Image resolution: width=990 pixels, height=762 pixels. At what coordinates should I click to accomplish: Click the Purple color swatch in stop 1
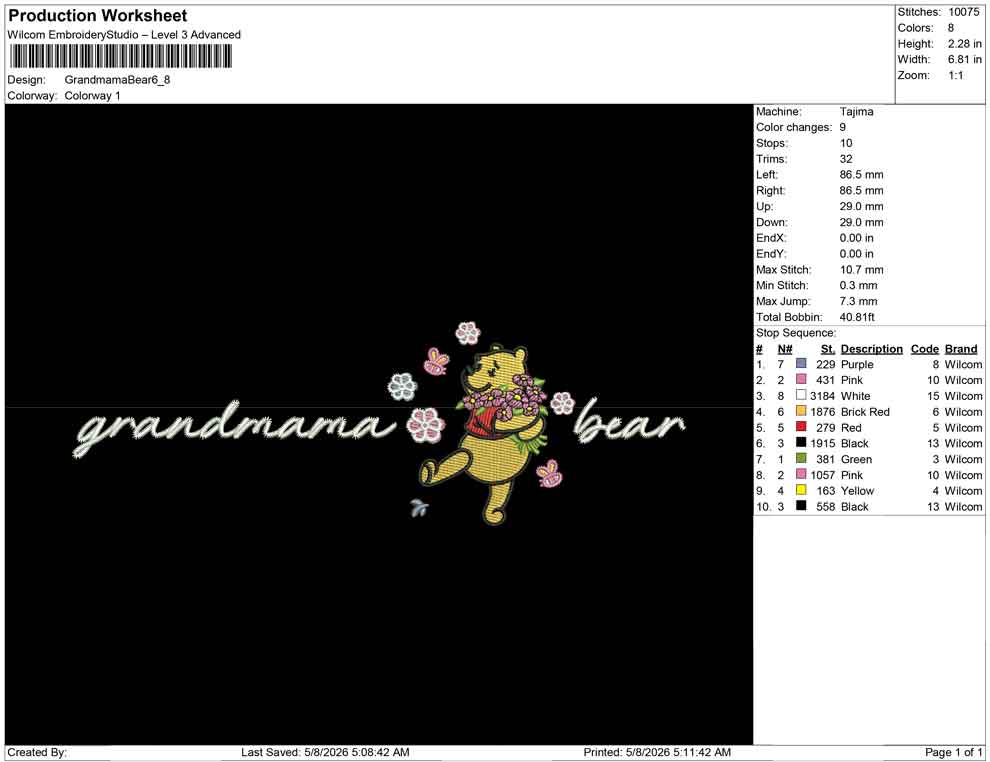click(801, 364)
